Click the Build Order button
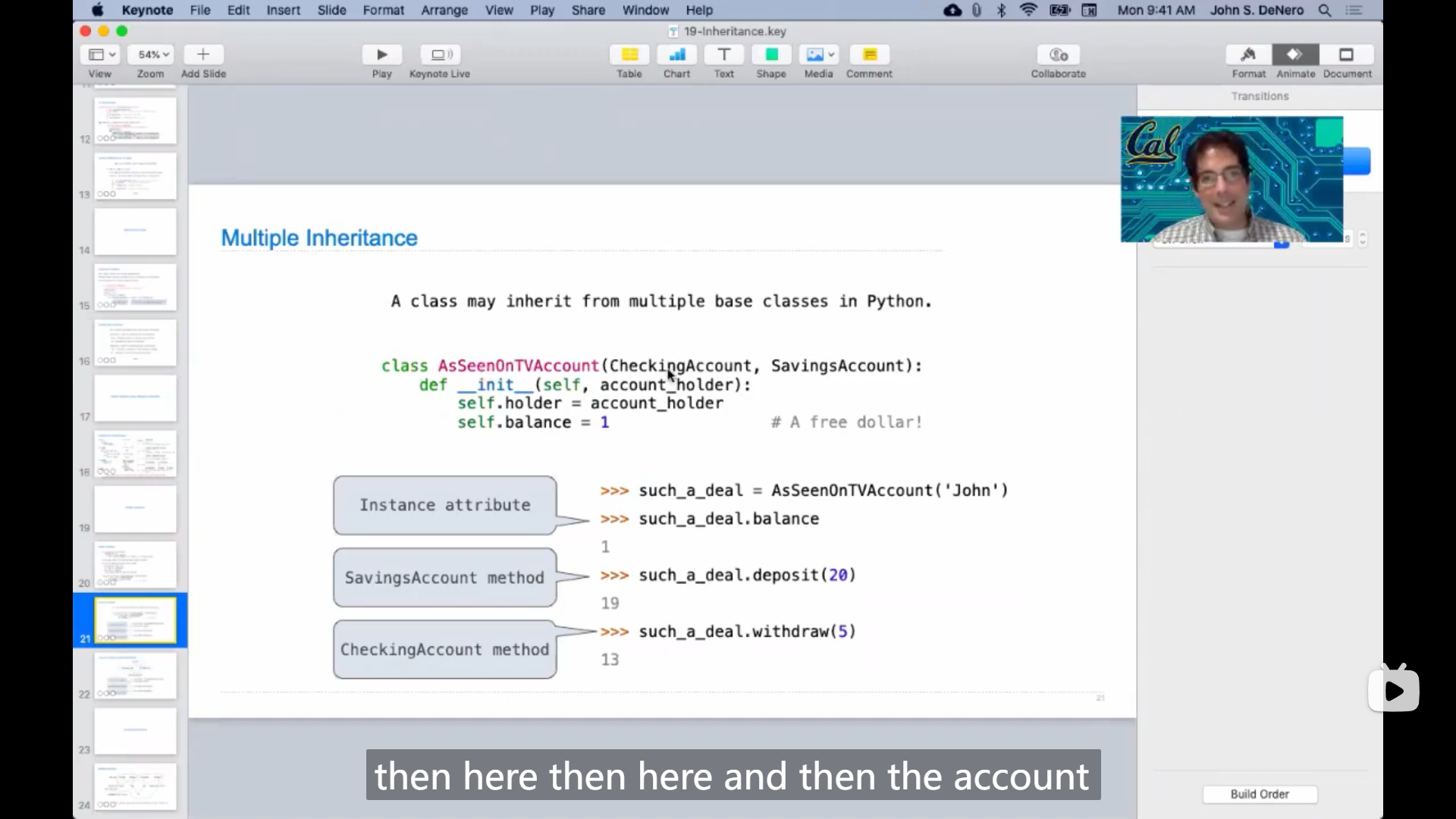1456x819 pixels. [x=1259, y=794]
